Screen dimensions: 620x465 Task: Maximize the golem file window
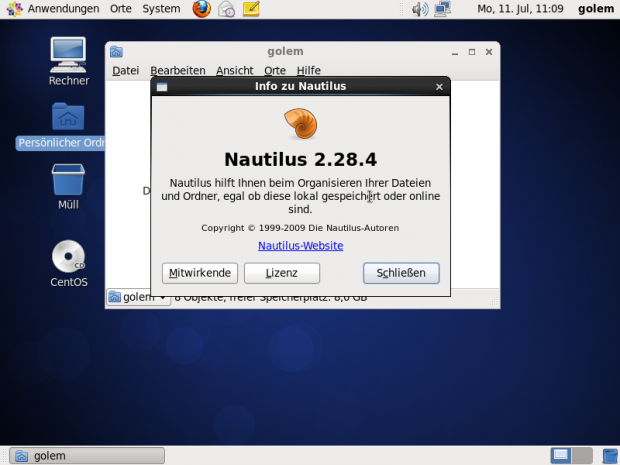[x=472, y=52]
